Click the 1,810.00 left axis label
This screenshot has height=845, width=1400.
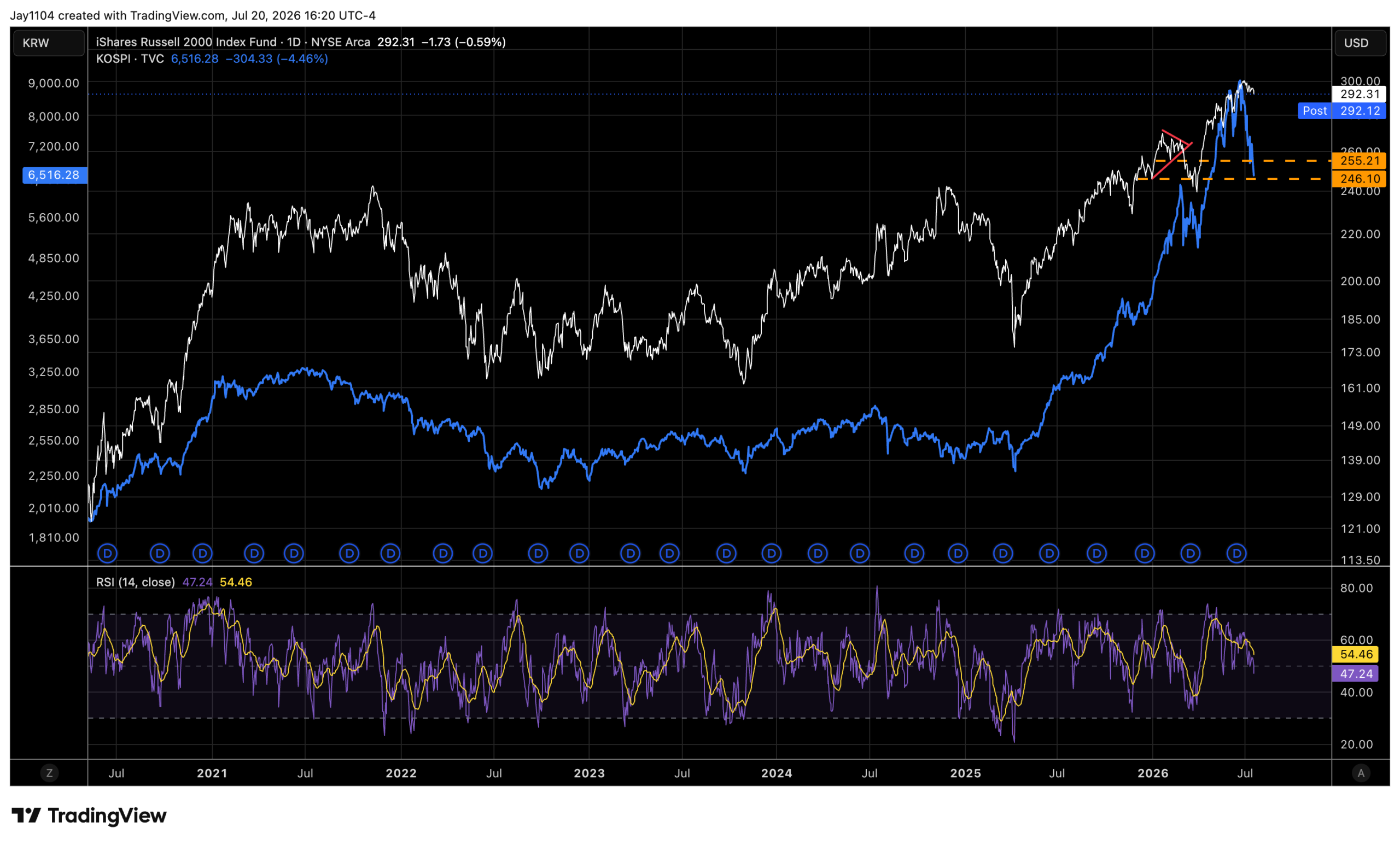pyautogui.click(x=54, y=538)
